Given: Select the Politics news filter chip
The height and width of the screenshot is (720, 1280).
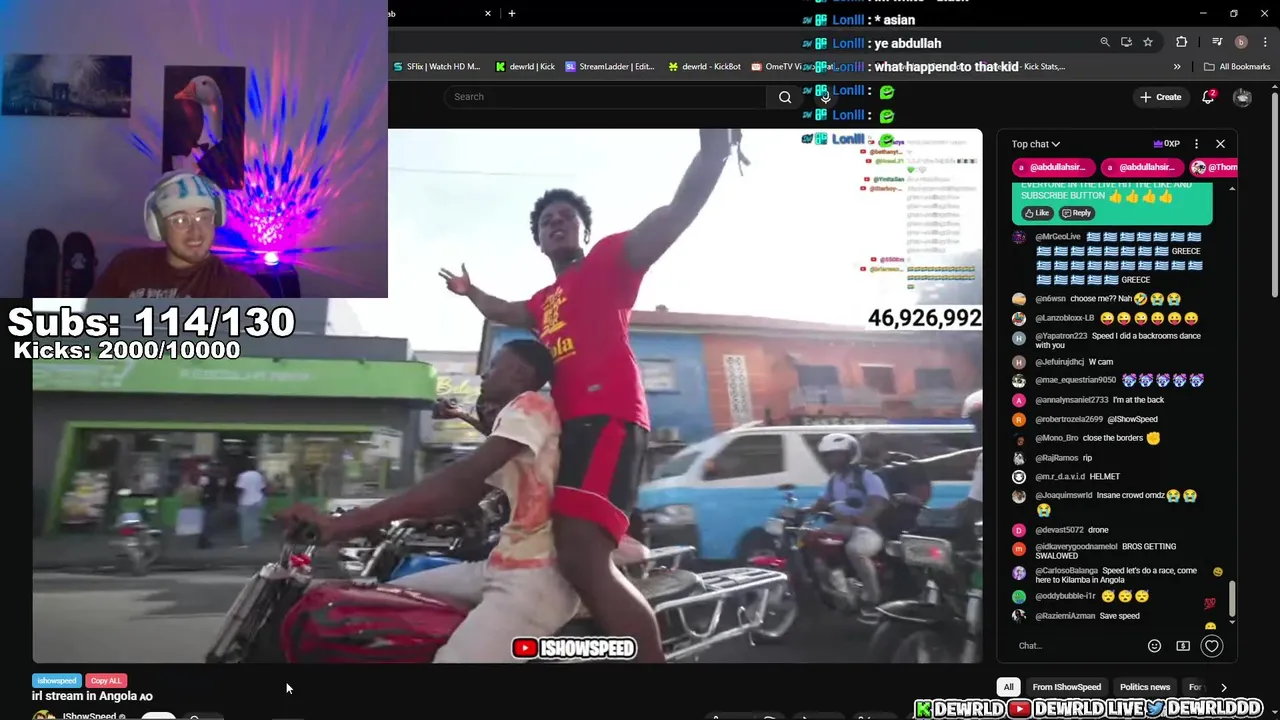Looking at the screenshot, I should coord(1145,687).
